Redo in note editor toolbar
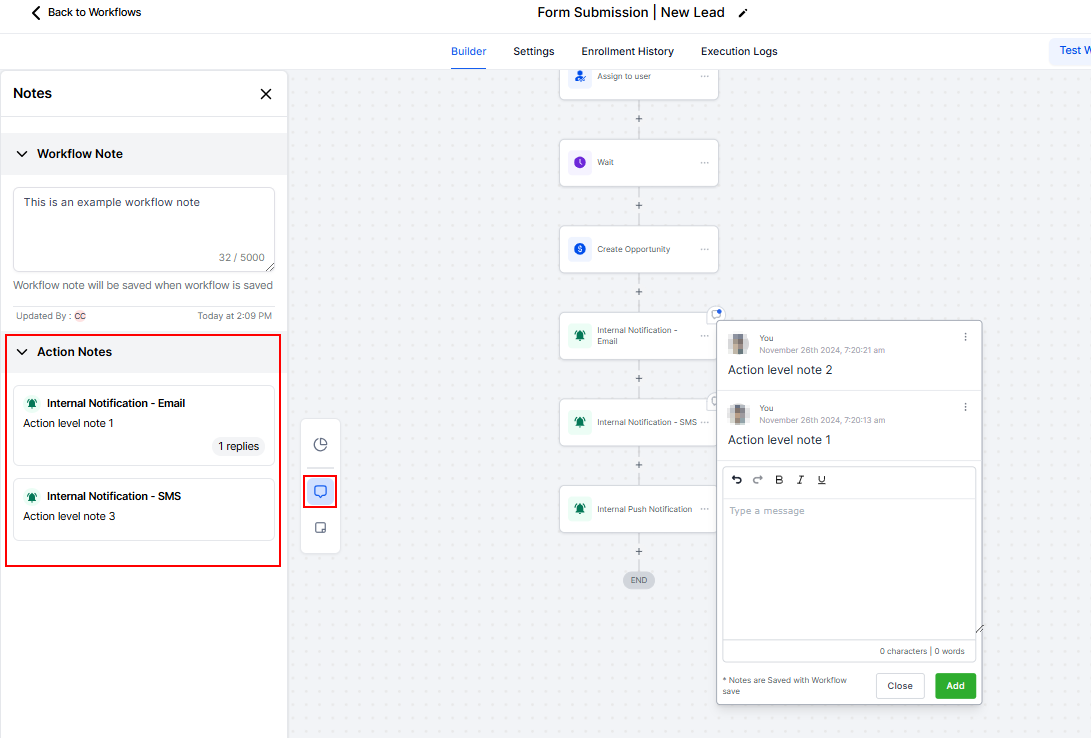Viewport: 1091px width, 738px height. pyautogui.click(x=758, y=480)
